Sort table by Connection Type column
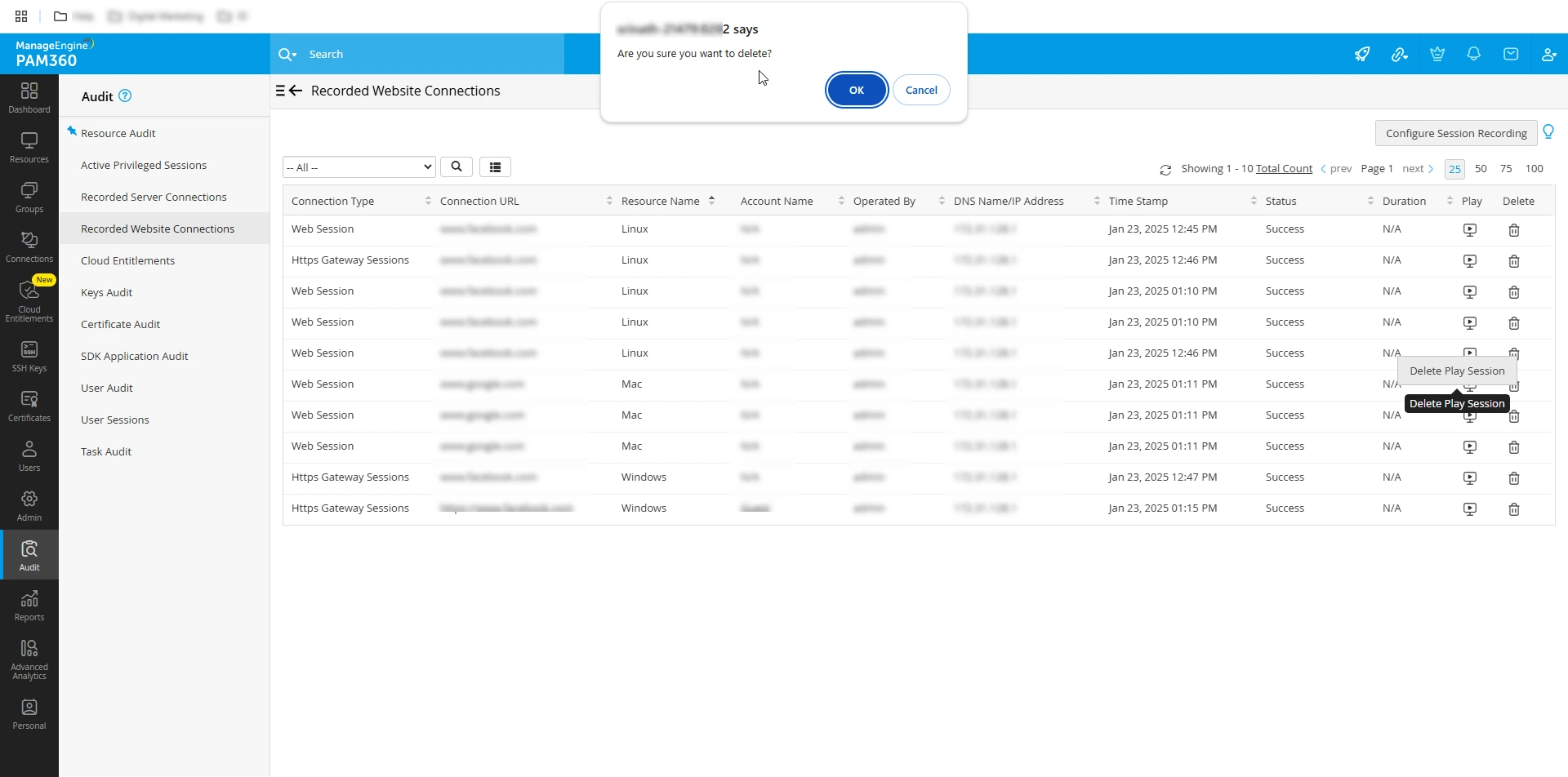This screenshot has height=777, width=1568. (332, 202)
